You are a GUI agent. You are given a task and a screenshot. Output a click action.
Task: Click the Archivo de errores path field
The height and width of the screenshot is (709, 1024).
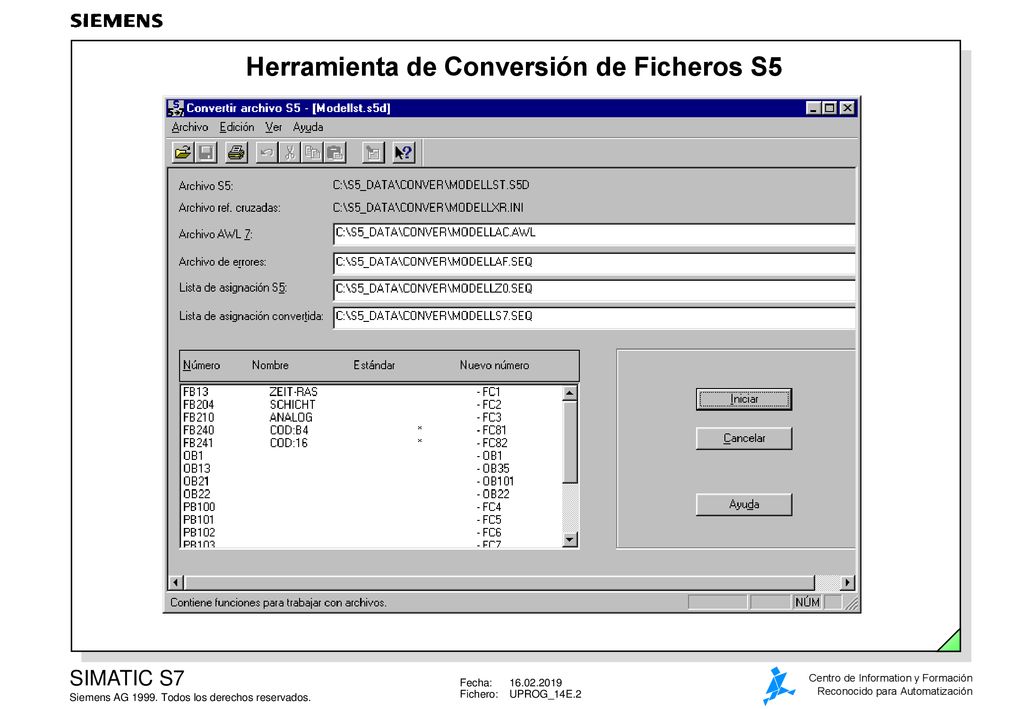tap(594, 262)
